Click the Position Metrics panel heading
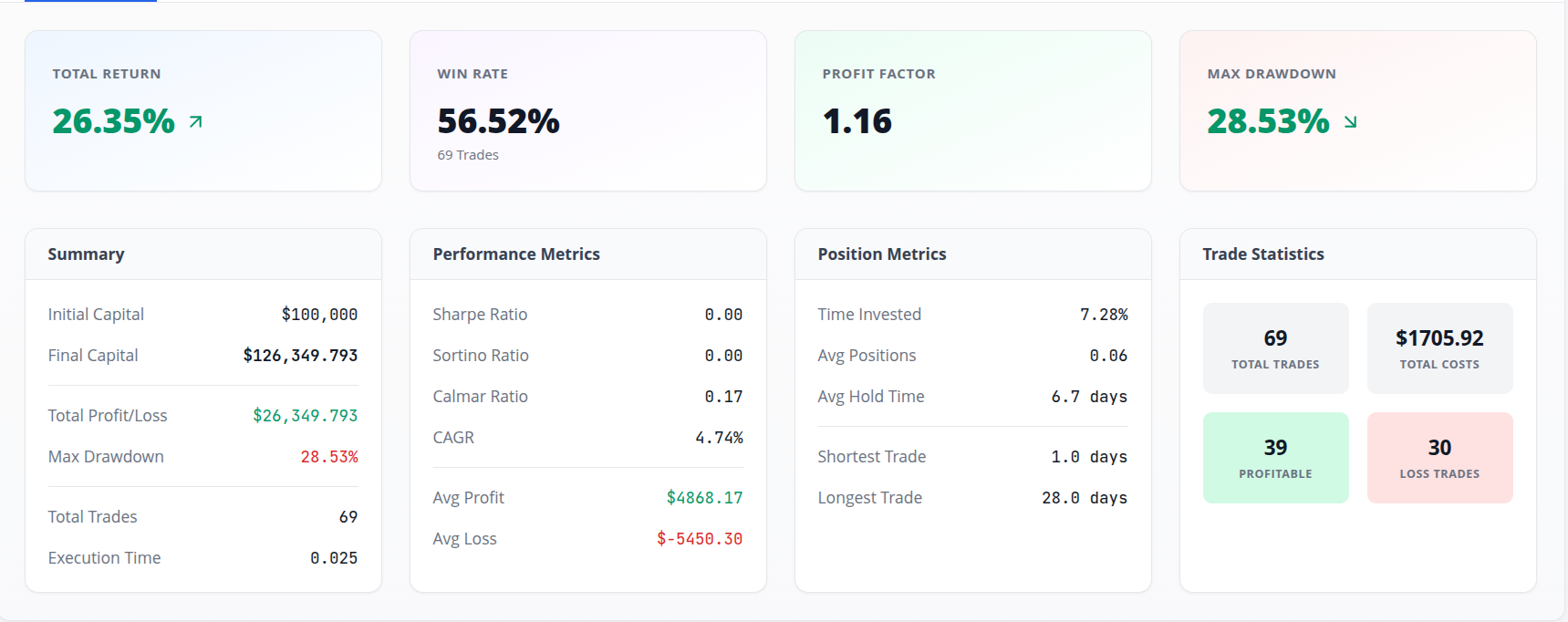 882,254
